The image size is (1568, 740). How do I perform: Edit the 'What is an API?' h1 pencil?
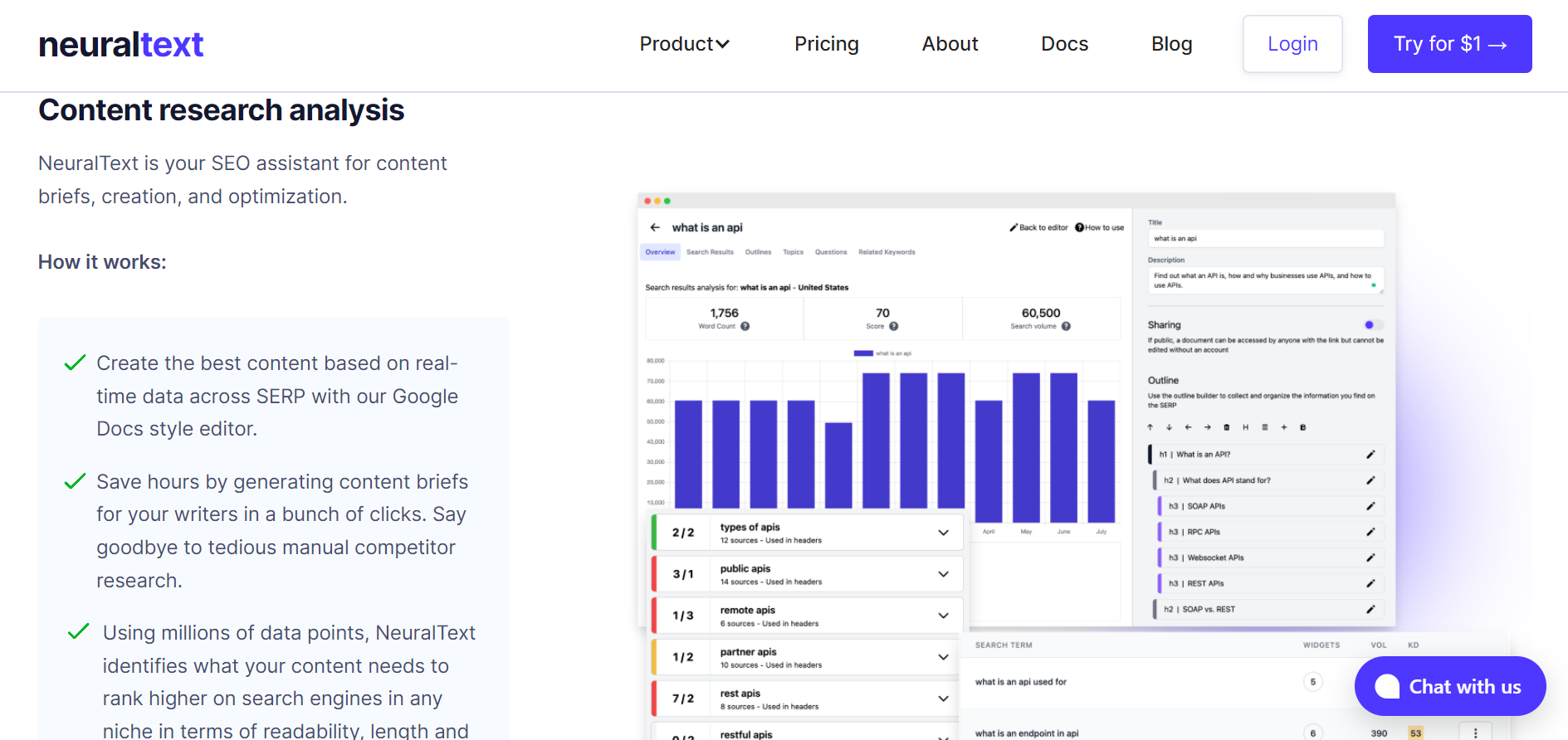pos(1370,455)
